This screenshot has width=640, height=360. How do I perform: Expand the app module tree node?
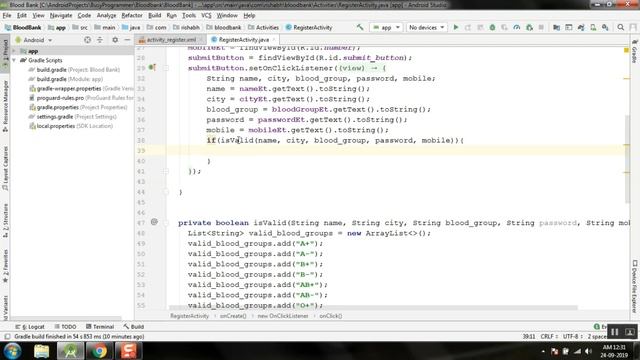(x=15, y=51)
